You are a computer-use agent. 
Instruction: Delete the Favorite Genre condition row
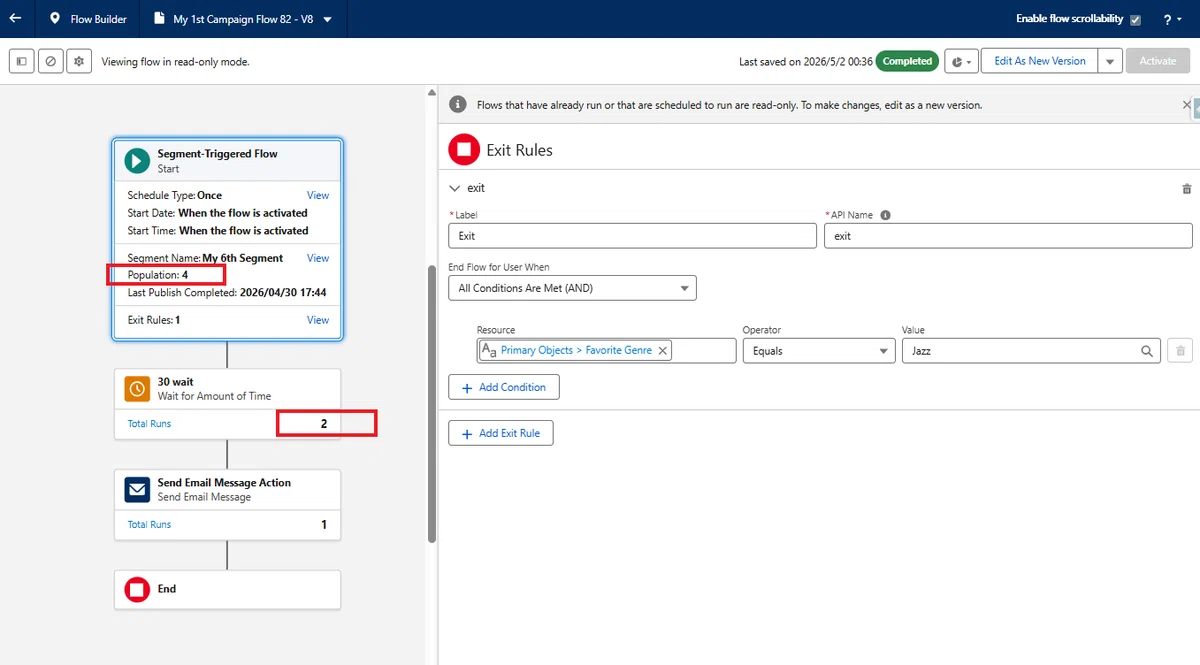tap(1180, 351)
